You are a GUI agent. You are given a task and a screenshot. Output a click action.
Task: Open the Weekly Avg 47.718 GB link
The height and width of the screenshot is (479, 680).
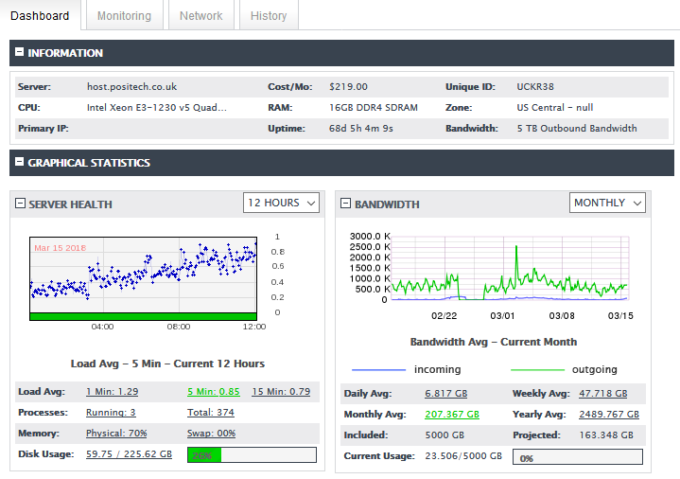pyautogui.click(x=603, y=394)
